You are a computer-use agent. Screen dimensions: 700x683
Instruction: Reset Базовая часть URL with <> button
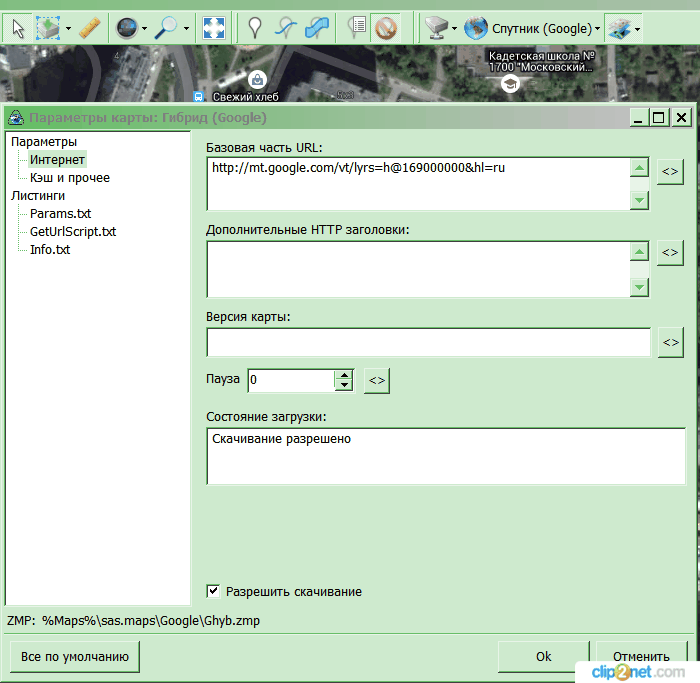pyautogui.click(x=670, y=171)
